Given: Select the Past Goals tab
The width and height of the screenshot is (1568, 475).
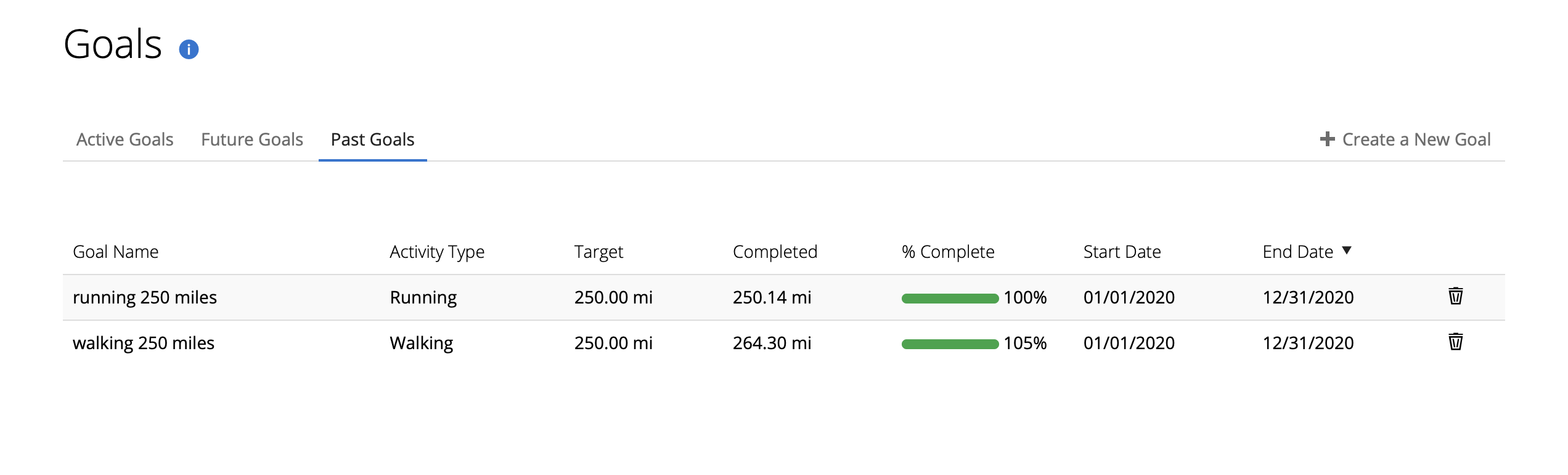Looking at the screenshot, I should coord(372,139).
